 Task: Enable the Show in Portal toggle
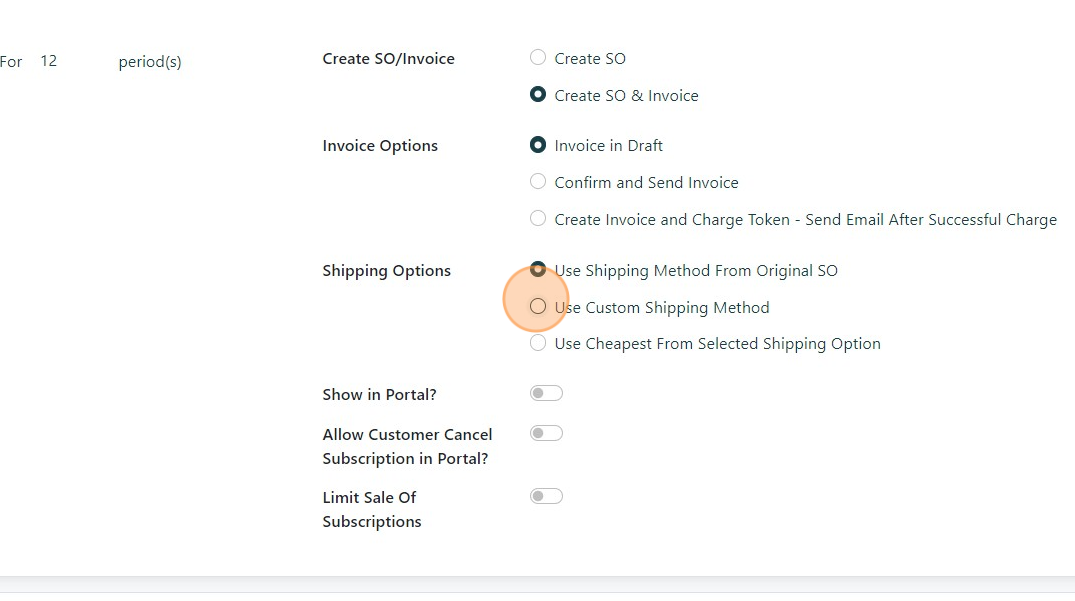[546, 394]
